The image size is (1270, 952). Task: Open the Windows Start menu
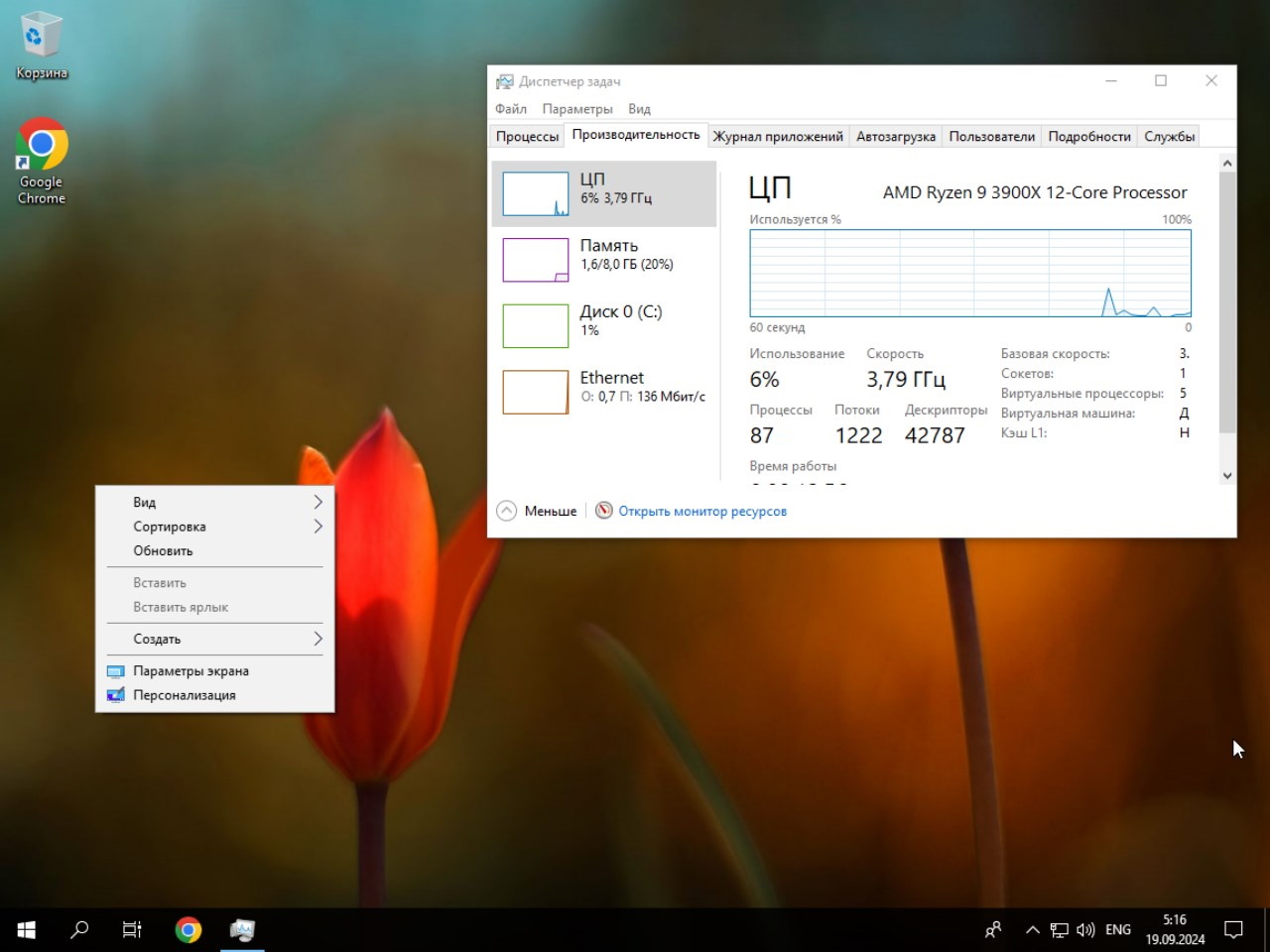pyautogui.click(x=27, y=929)
